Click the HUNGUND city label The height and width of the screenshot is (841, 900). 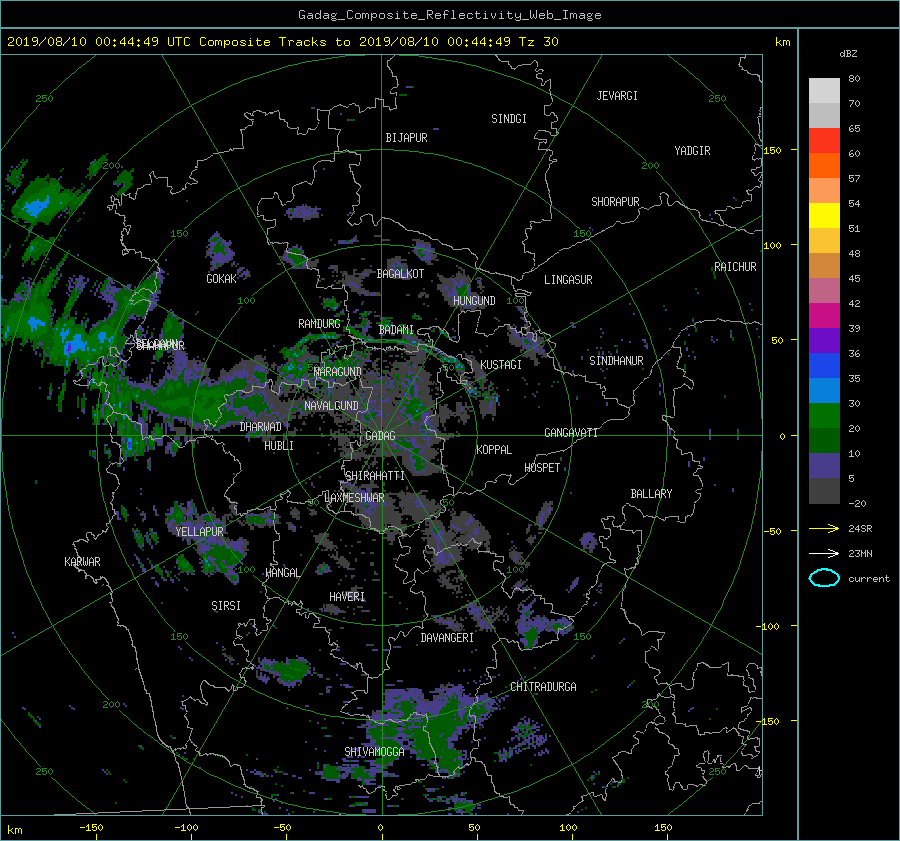(x=474, y=301)
